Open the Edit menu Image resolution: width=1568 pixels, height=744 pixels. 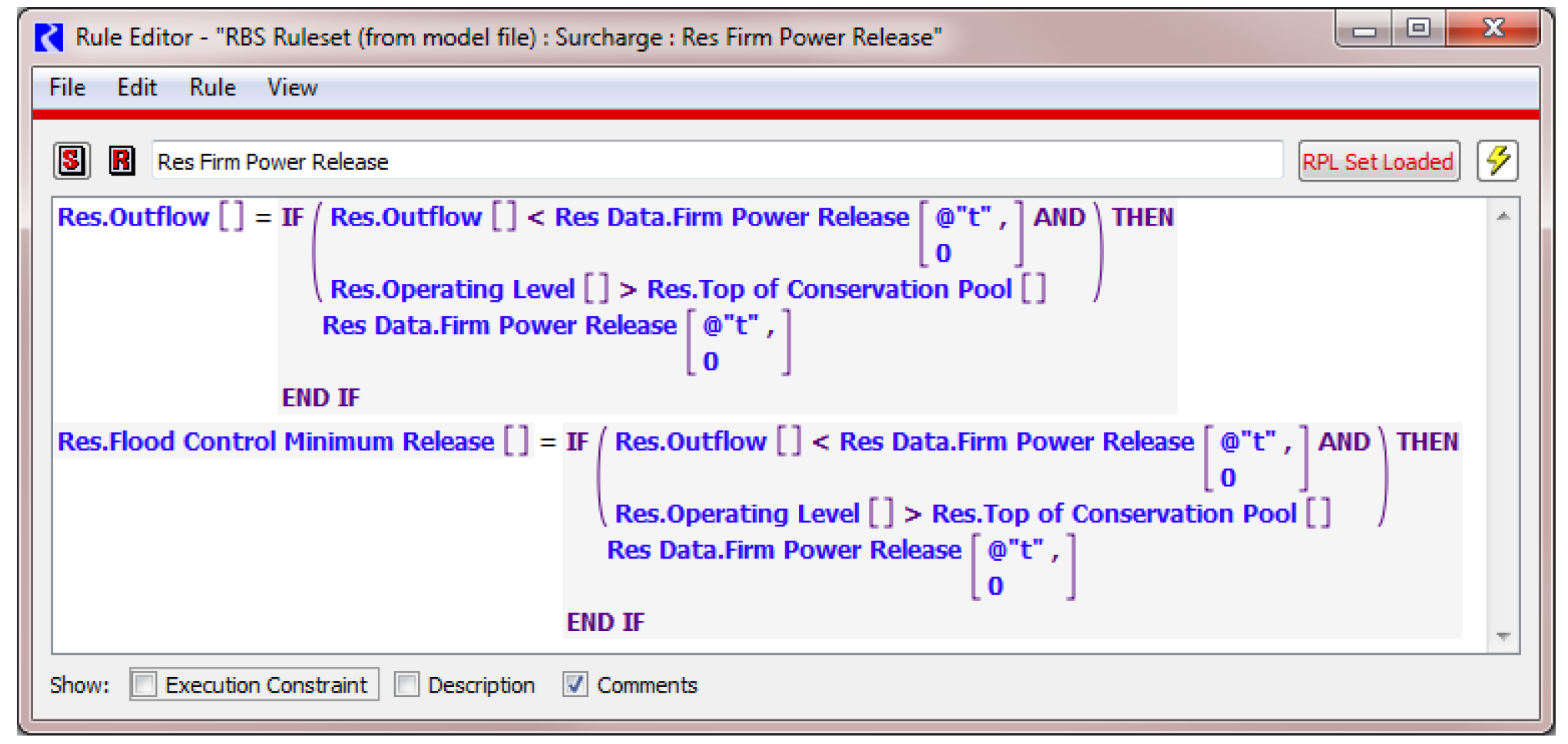[137, 88]
